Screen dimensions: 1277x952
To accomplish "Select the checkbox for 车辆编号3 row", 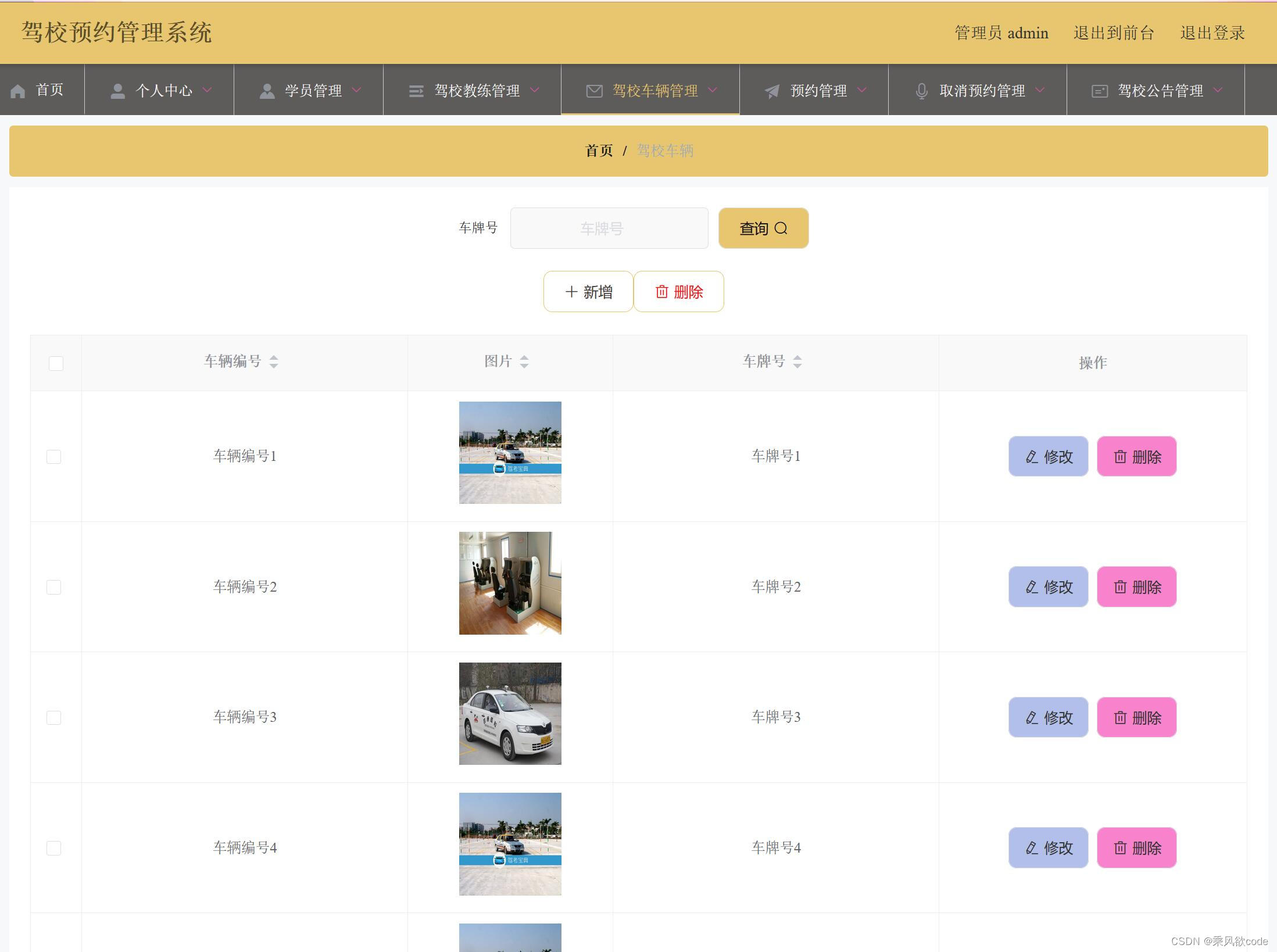I will 53,718.
